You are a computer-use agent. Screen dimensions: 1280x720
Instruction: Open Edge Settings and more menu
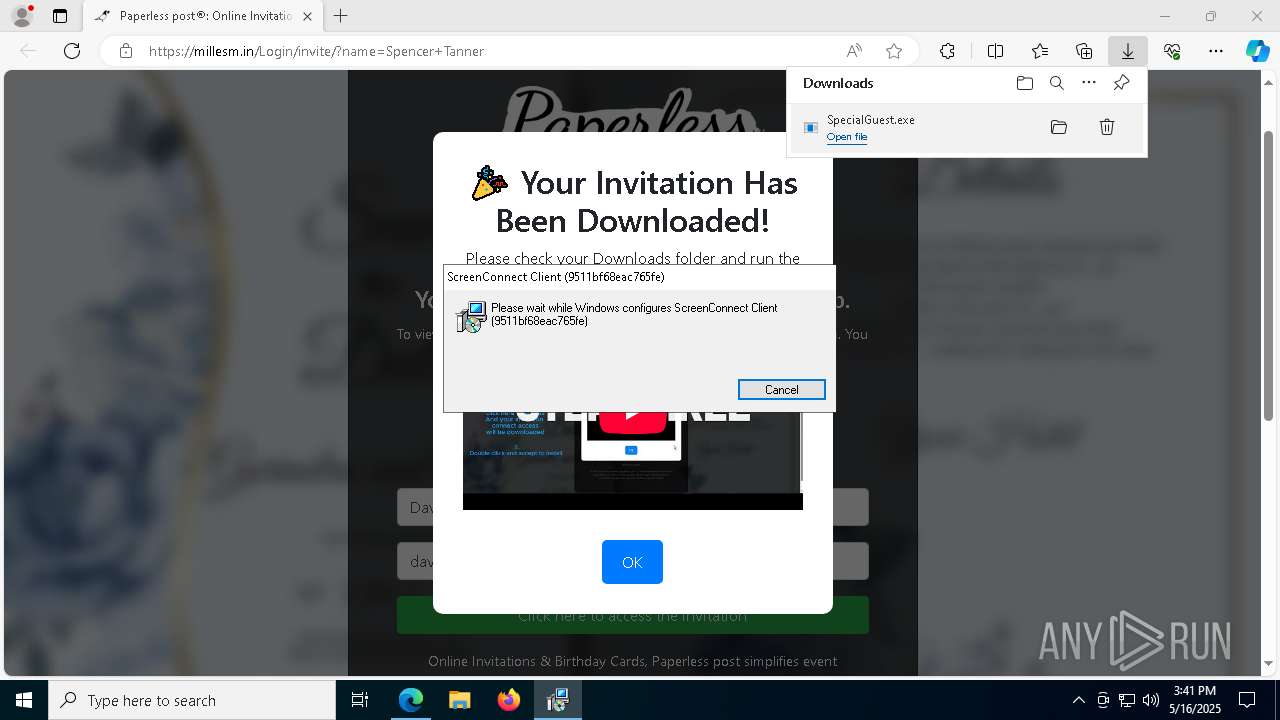point(1216,51)
